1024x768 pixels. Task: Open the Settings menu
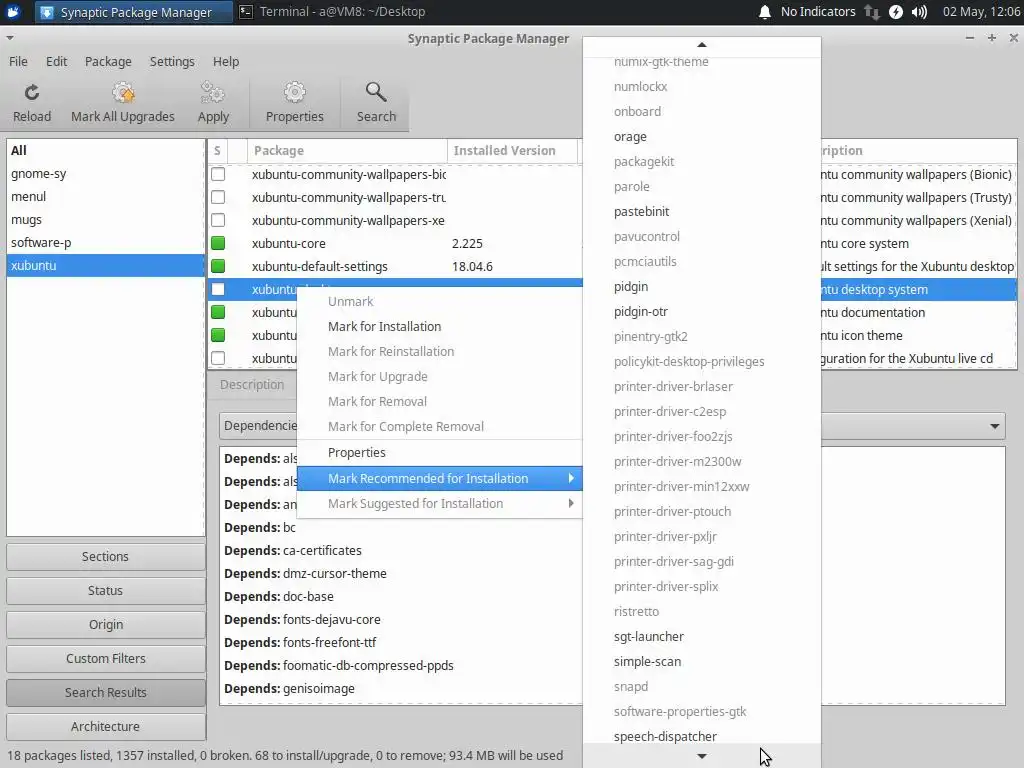pyautogui.click(x=172, y=61)
